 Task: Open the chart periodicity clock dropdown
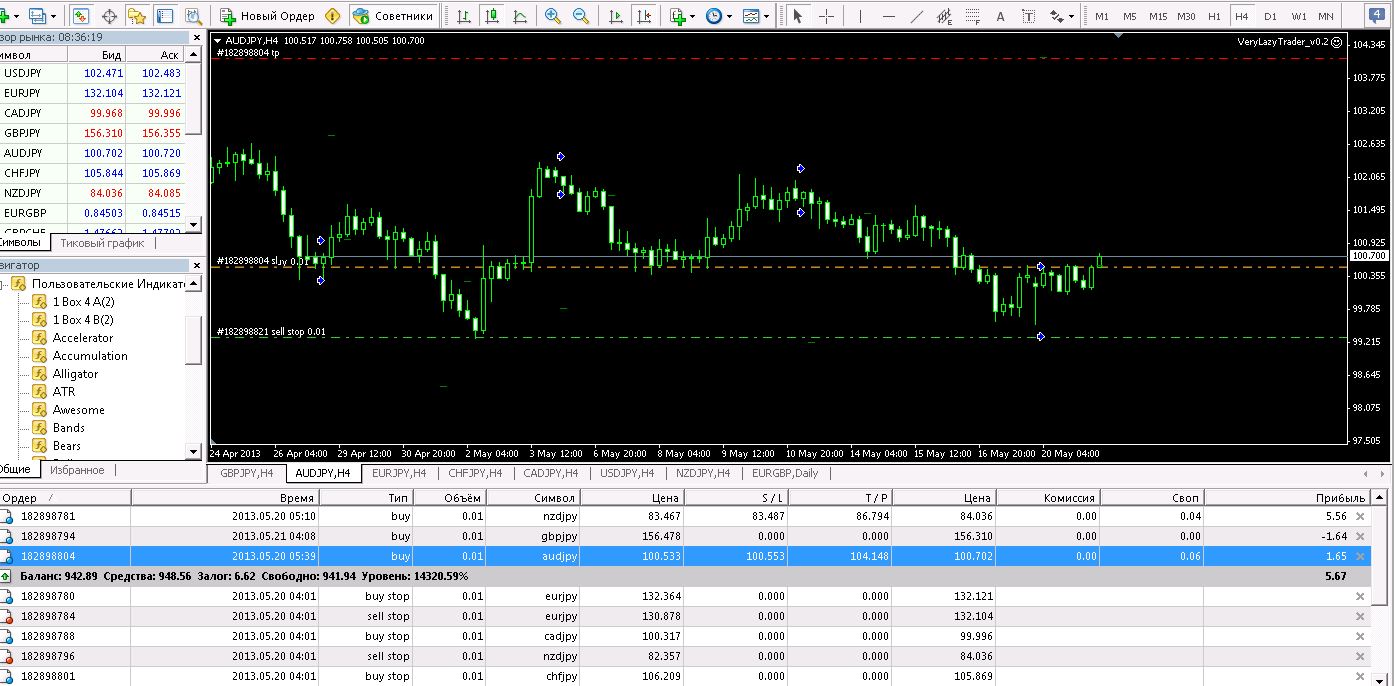(x=718, y=16)
